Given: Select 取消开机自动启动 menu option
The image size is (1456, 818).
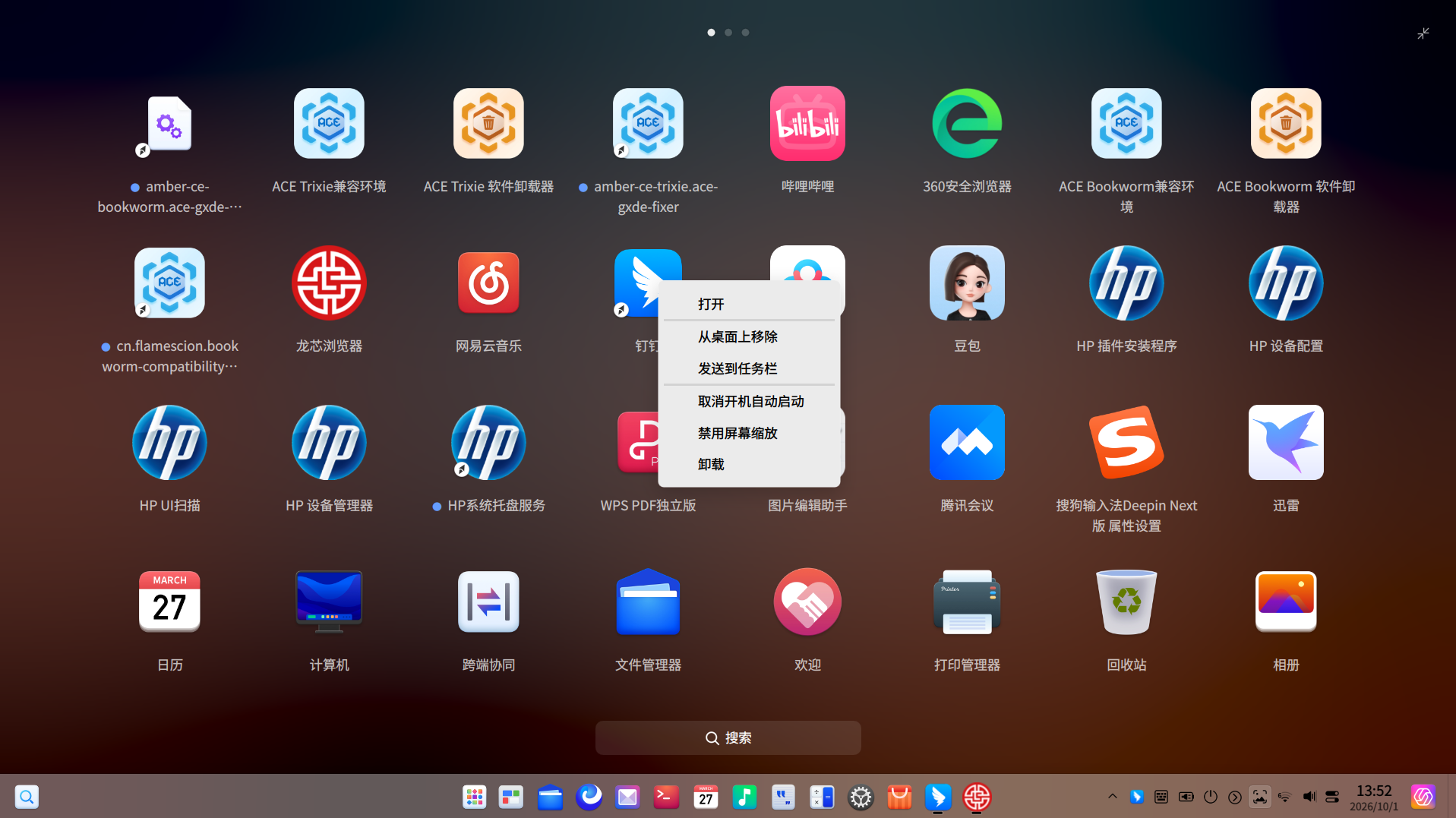Looking at the screenshot, I should [x=749, y=401].
